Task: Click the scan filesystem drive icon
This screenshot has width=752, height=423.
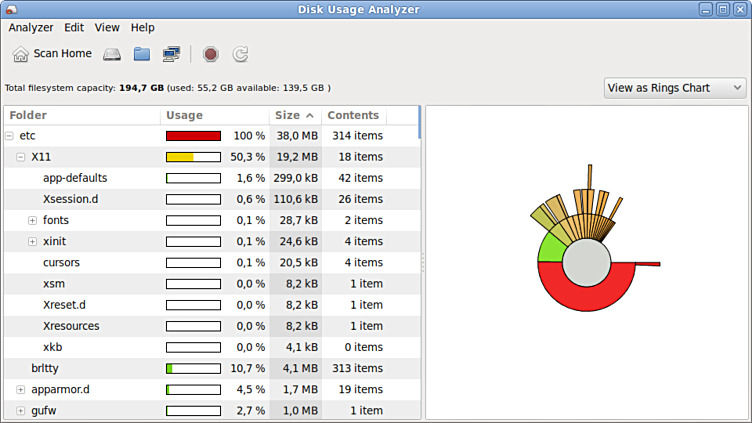Action: 112,54
